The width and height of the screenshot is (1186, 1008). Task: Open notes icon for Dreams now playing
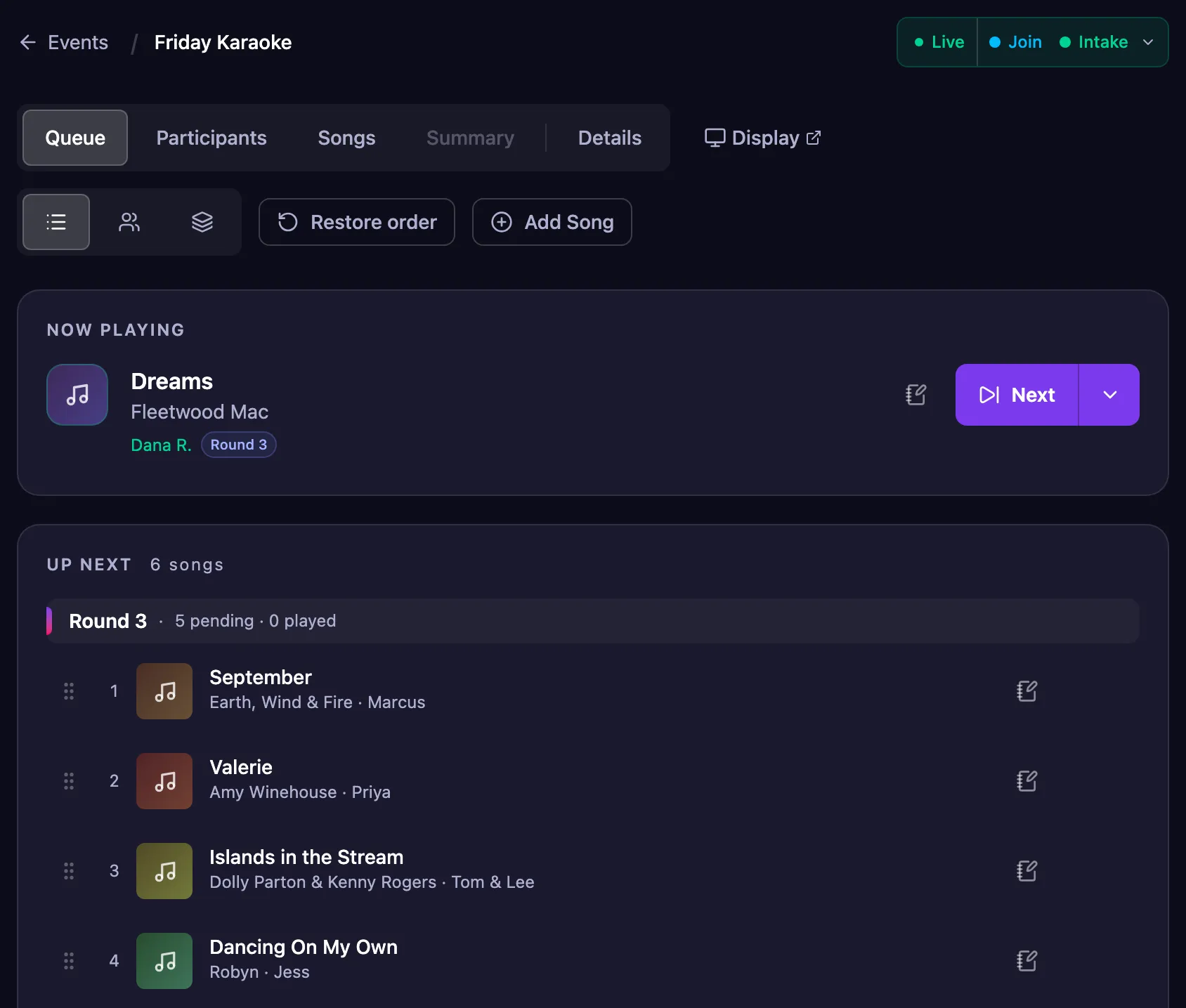coord(916,395)
